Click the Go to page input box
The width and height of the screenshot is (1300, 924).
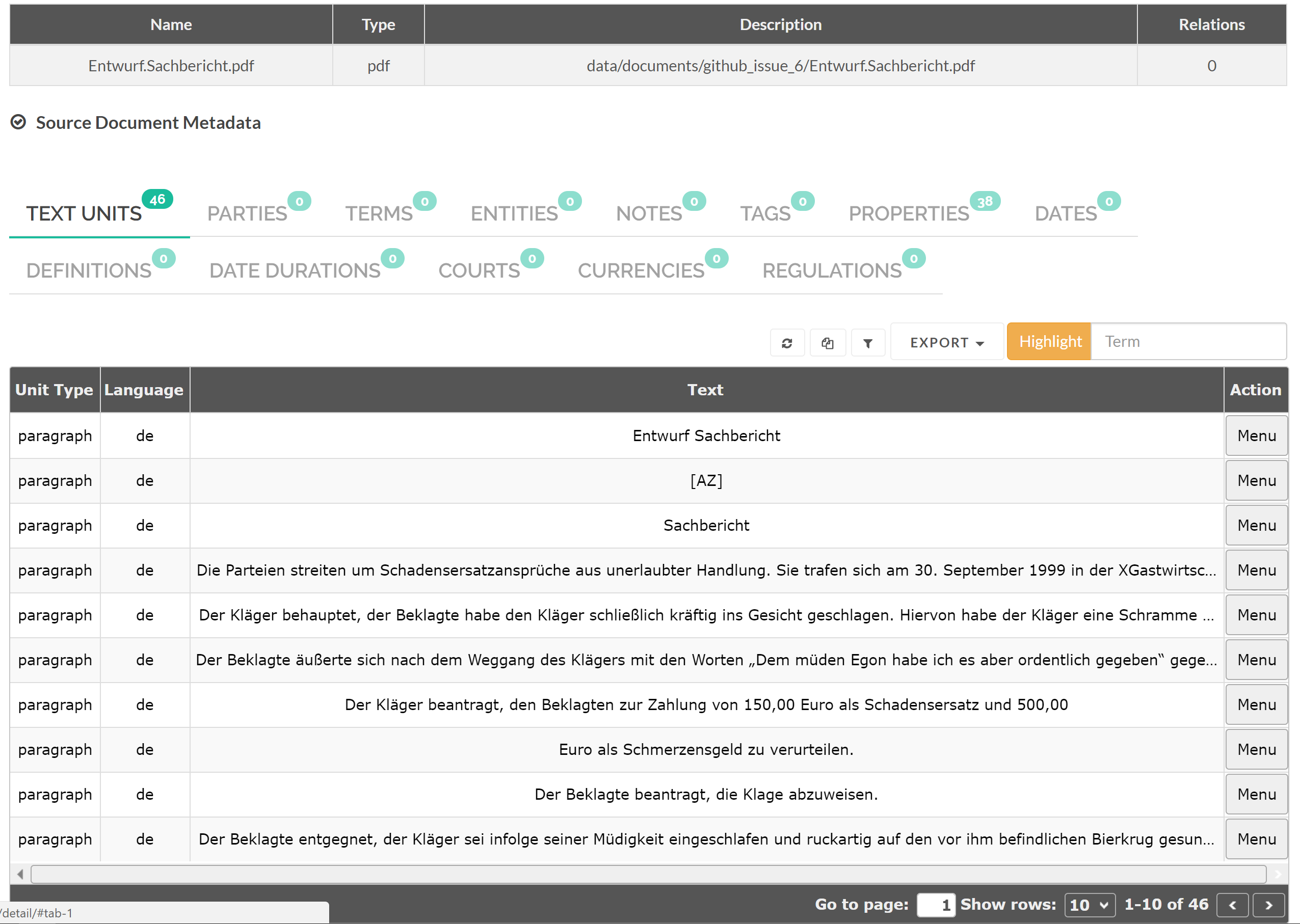pos(936,905)
